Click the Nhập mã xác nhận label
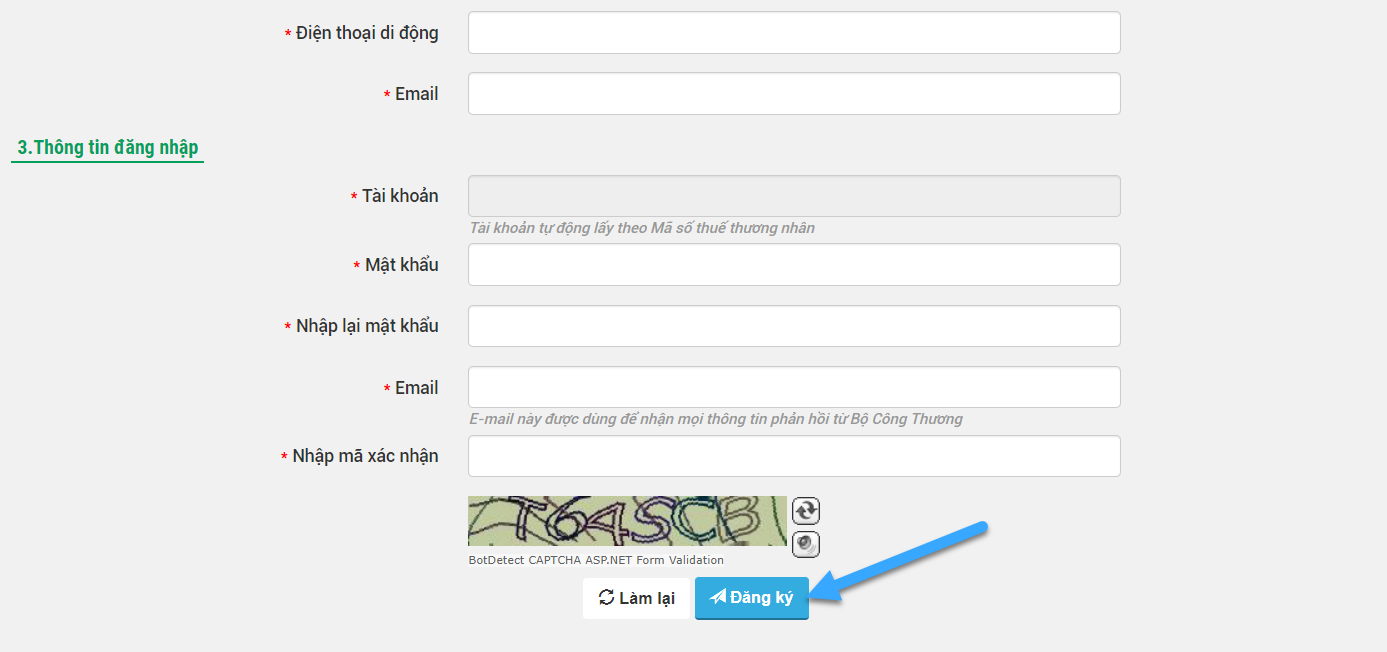Image resolution: width=1387 pixels, height=652 pixels. pyautogui.click(x=365, y=456)
